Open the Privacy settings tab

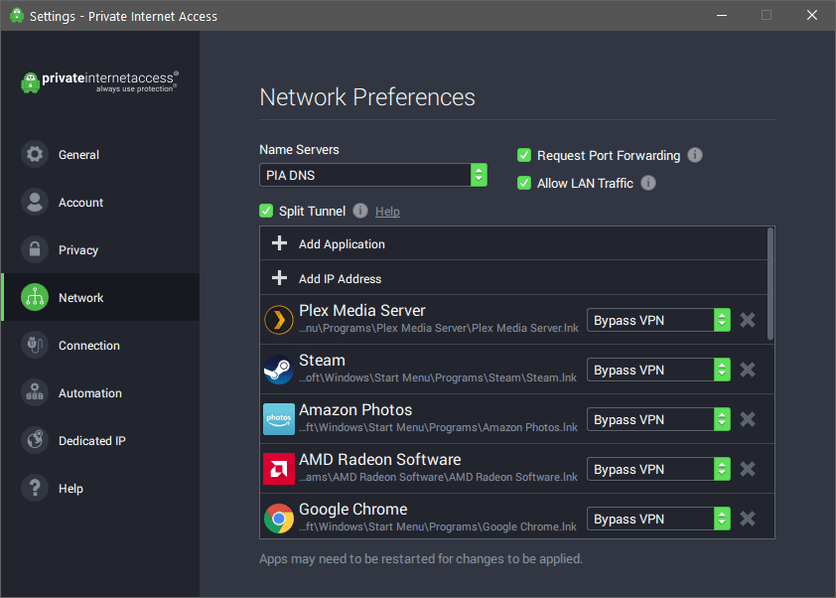tap(78, 250)
